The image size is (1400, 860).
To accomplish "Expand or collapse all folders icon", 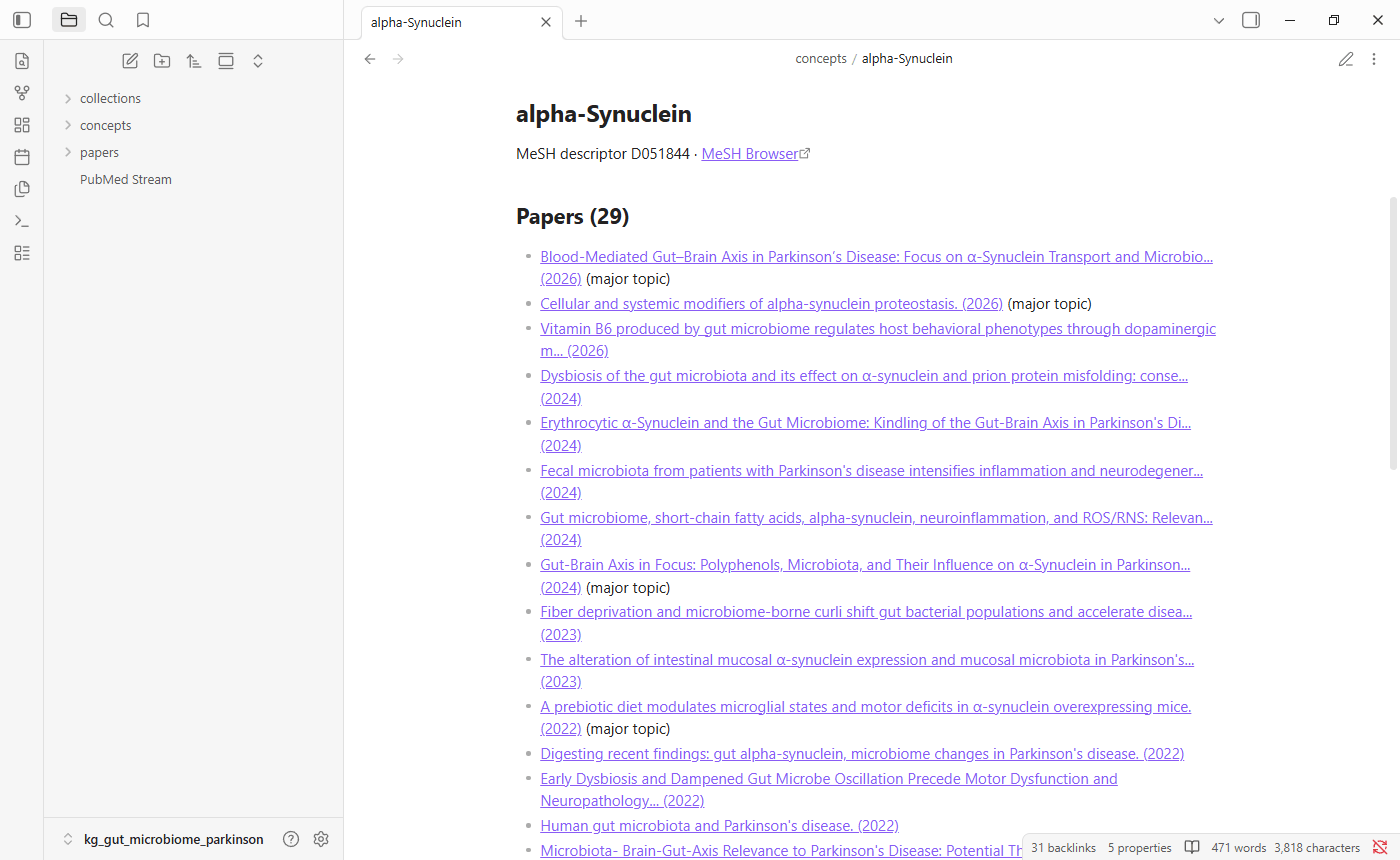I will coord(258,61).
